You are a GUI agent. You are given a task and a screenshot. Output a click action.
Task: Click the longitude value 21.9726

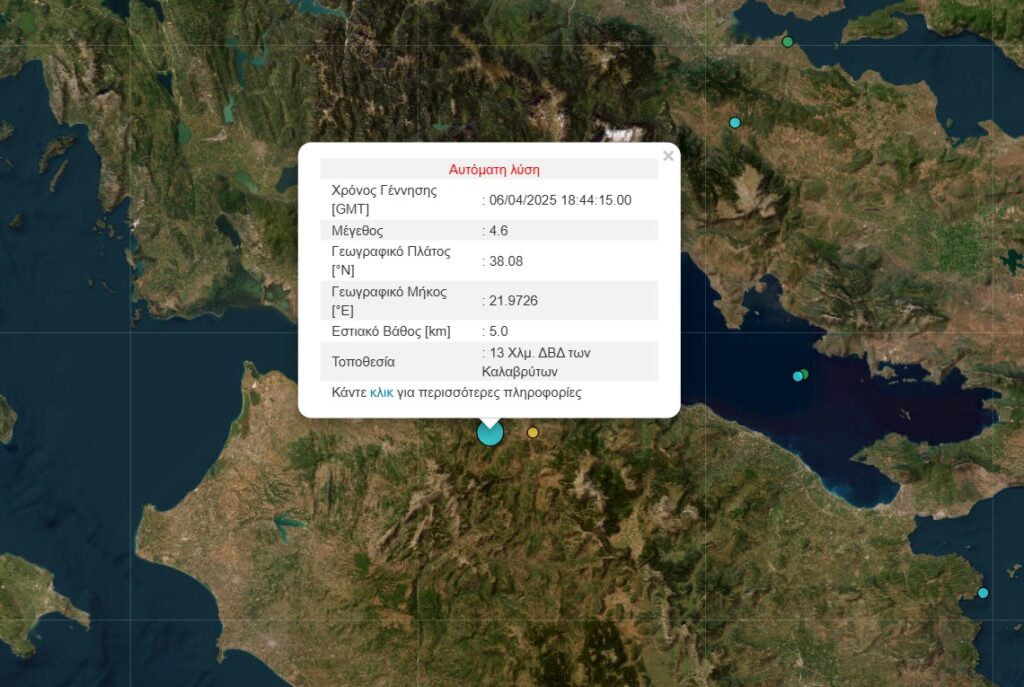coord(512,301)
